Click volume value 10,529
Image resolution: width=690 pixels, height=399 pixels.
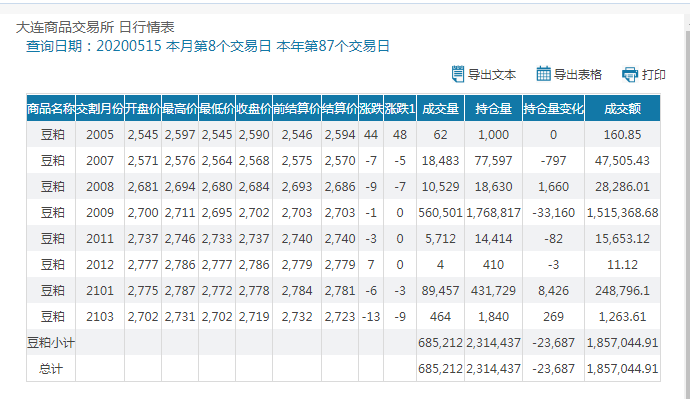pos(440,187)
